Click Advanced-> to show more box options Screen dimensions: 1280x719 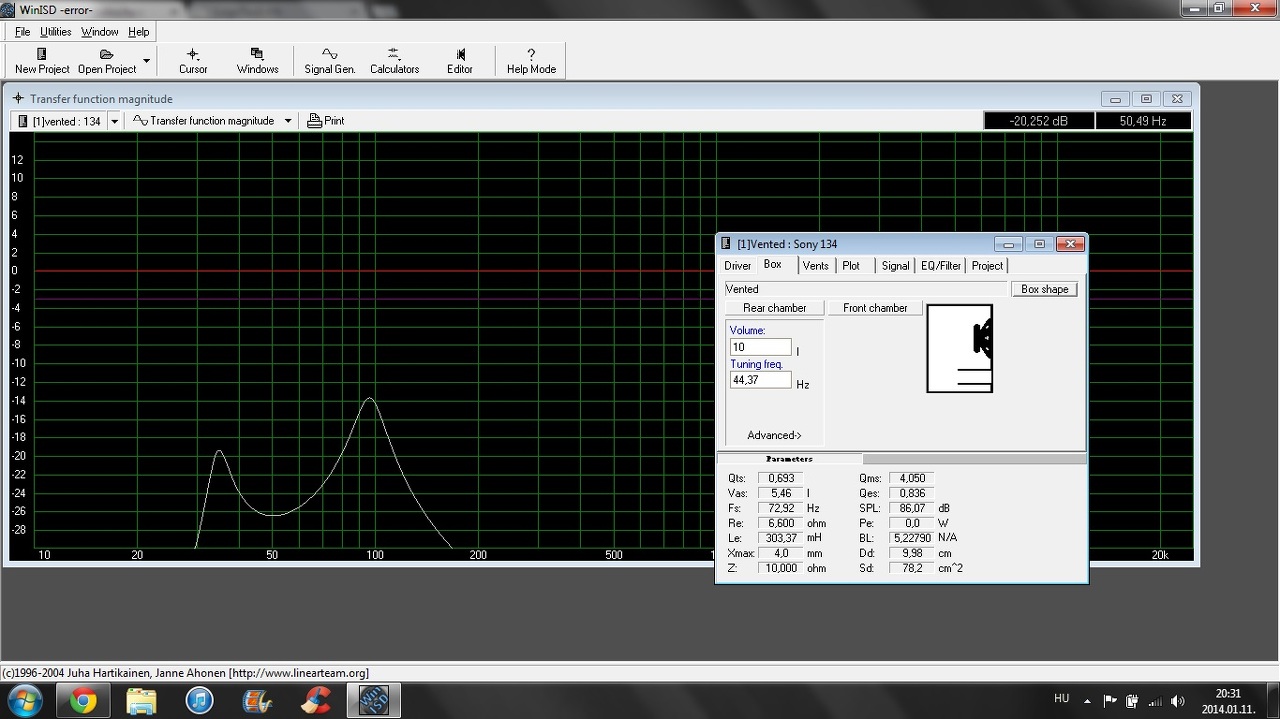(x=774, y=435)
